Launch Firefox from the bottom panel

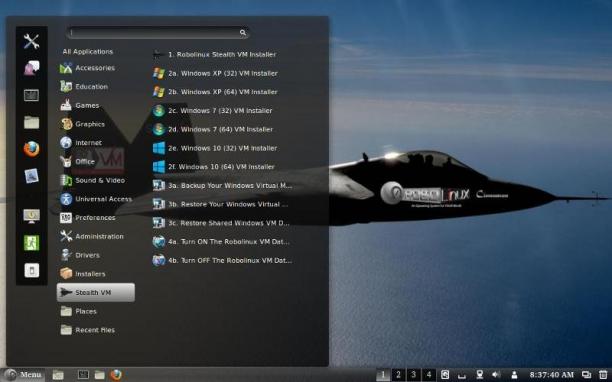click(116, 375)
